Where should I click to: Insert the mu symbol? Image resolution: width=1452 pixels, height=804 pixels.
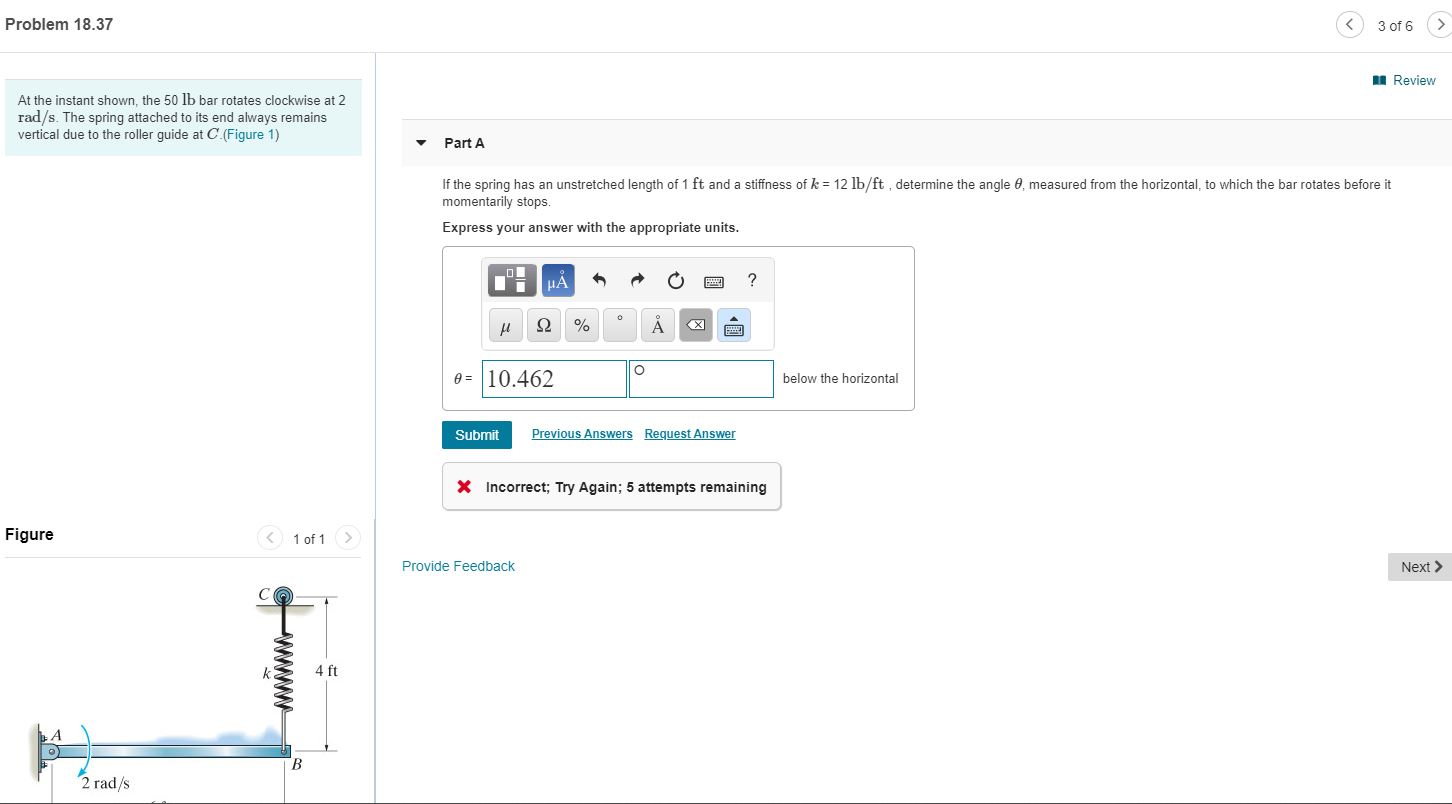click(x=505, y=325)
